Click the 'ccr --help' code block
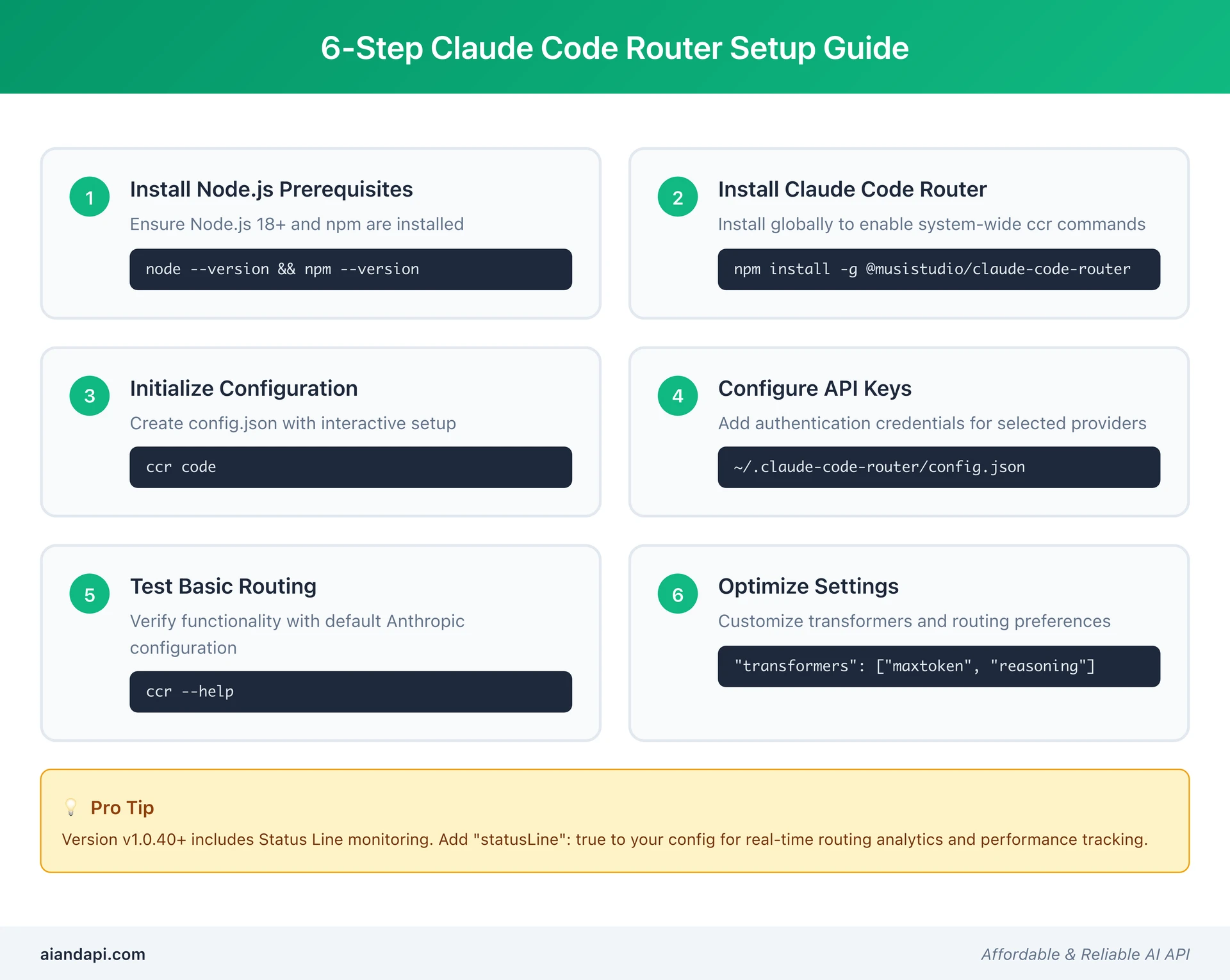Screen dimensions: 1230x980 click(x=350, y=692)
